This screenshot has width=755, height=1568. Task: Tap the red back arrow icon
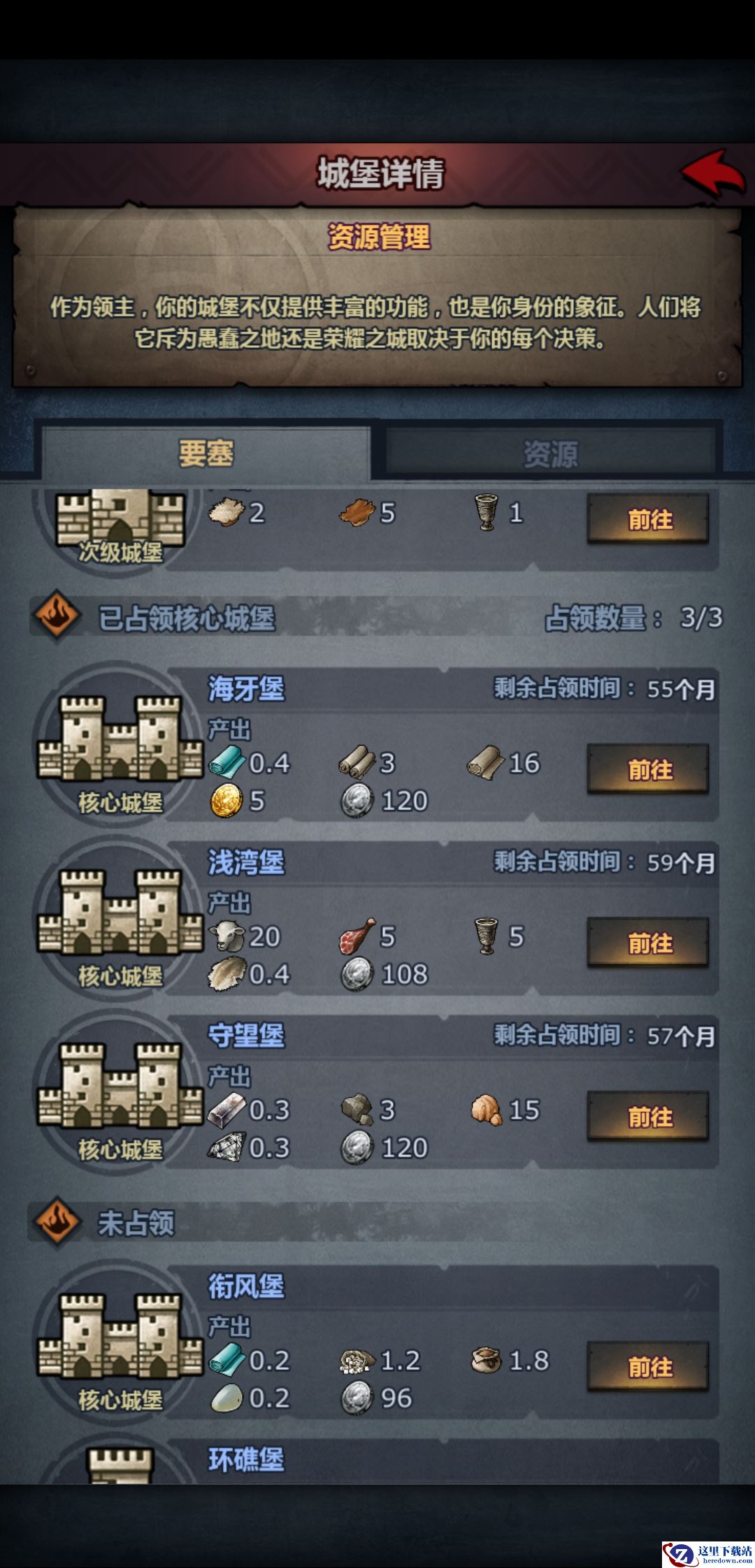pos(713,173)
